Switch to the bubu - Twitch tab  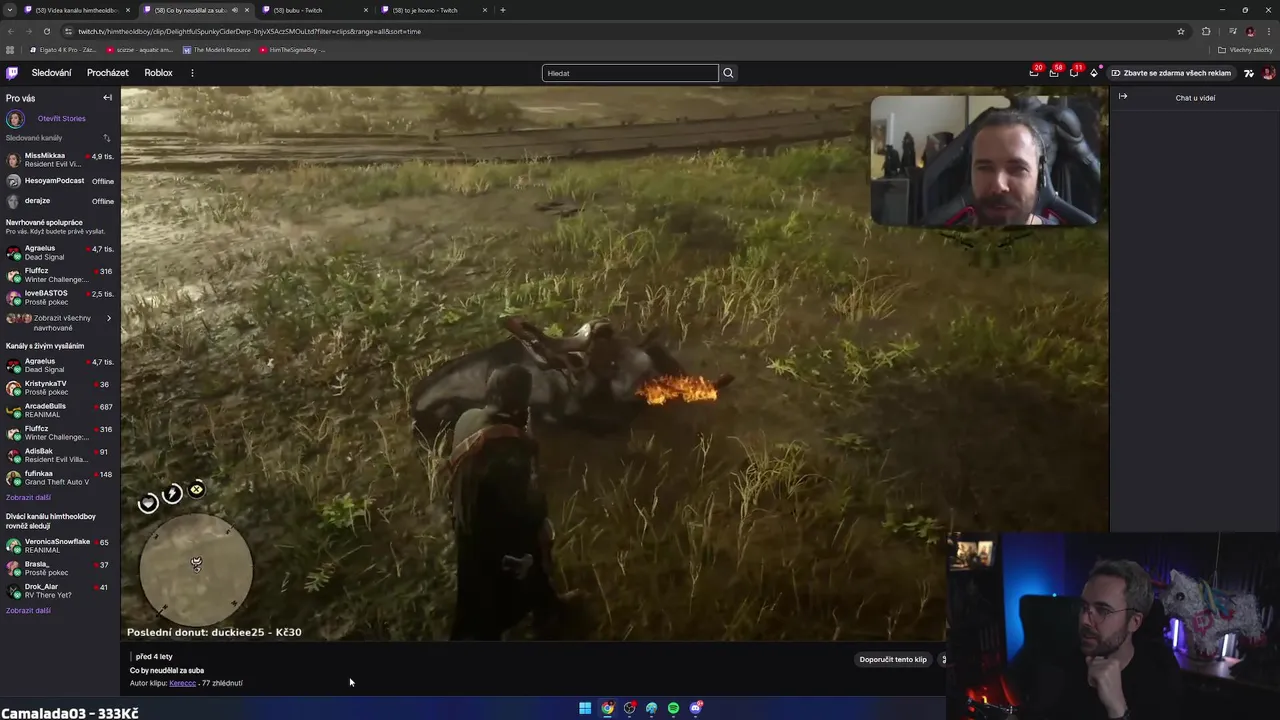click(315, 10)
